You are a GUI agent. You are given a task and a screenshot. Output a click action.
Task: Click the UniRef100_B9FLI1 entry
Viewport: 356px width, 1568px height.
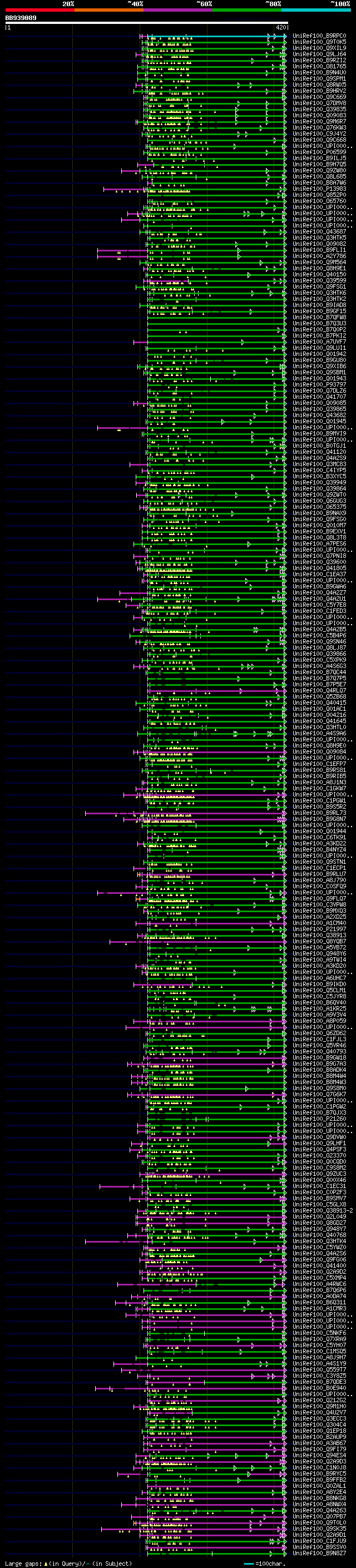point(319,250)
